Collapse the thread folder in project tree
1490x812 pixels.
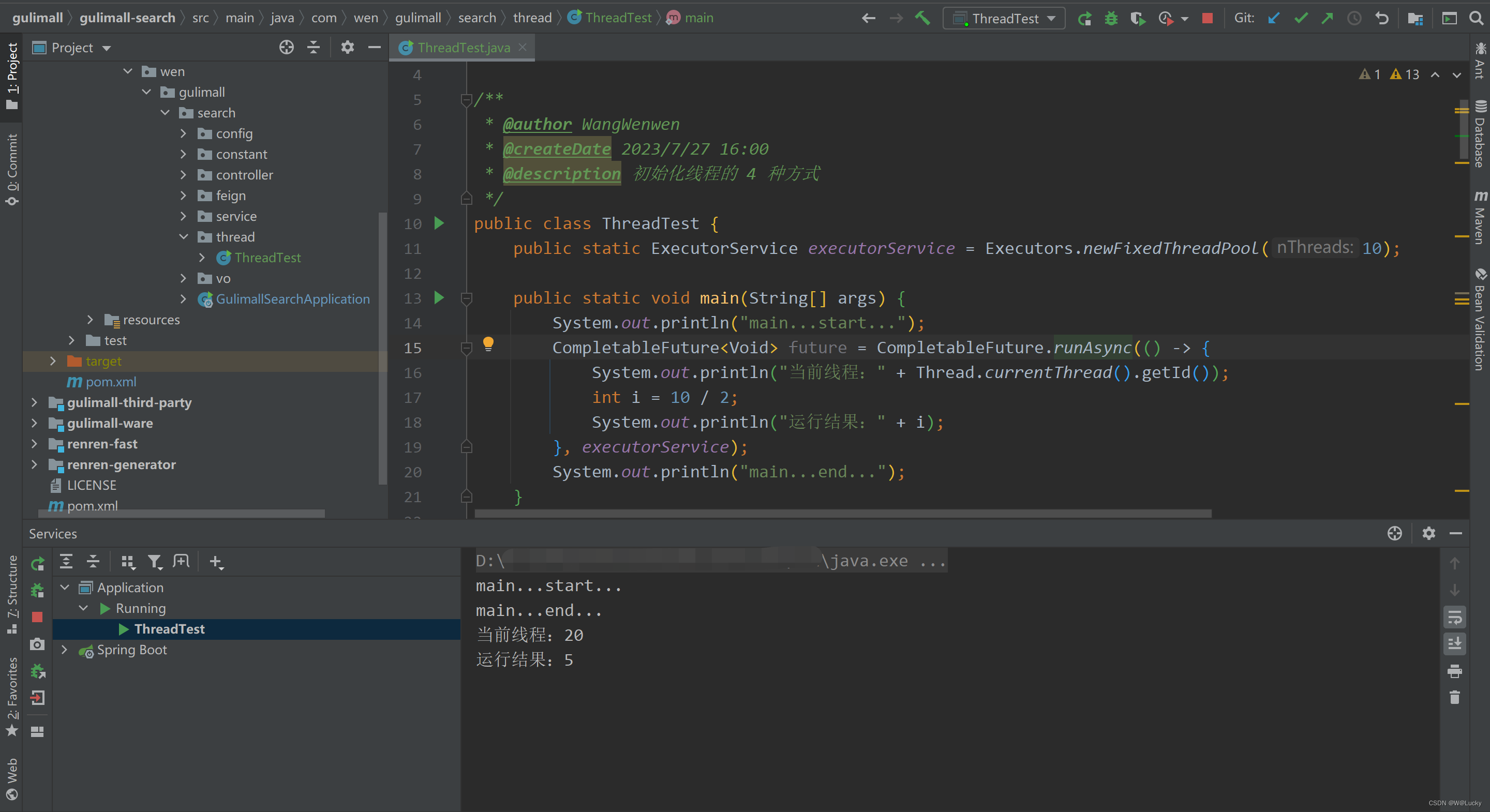pyautogui.click(x=183, y=237)
